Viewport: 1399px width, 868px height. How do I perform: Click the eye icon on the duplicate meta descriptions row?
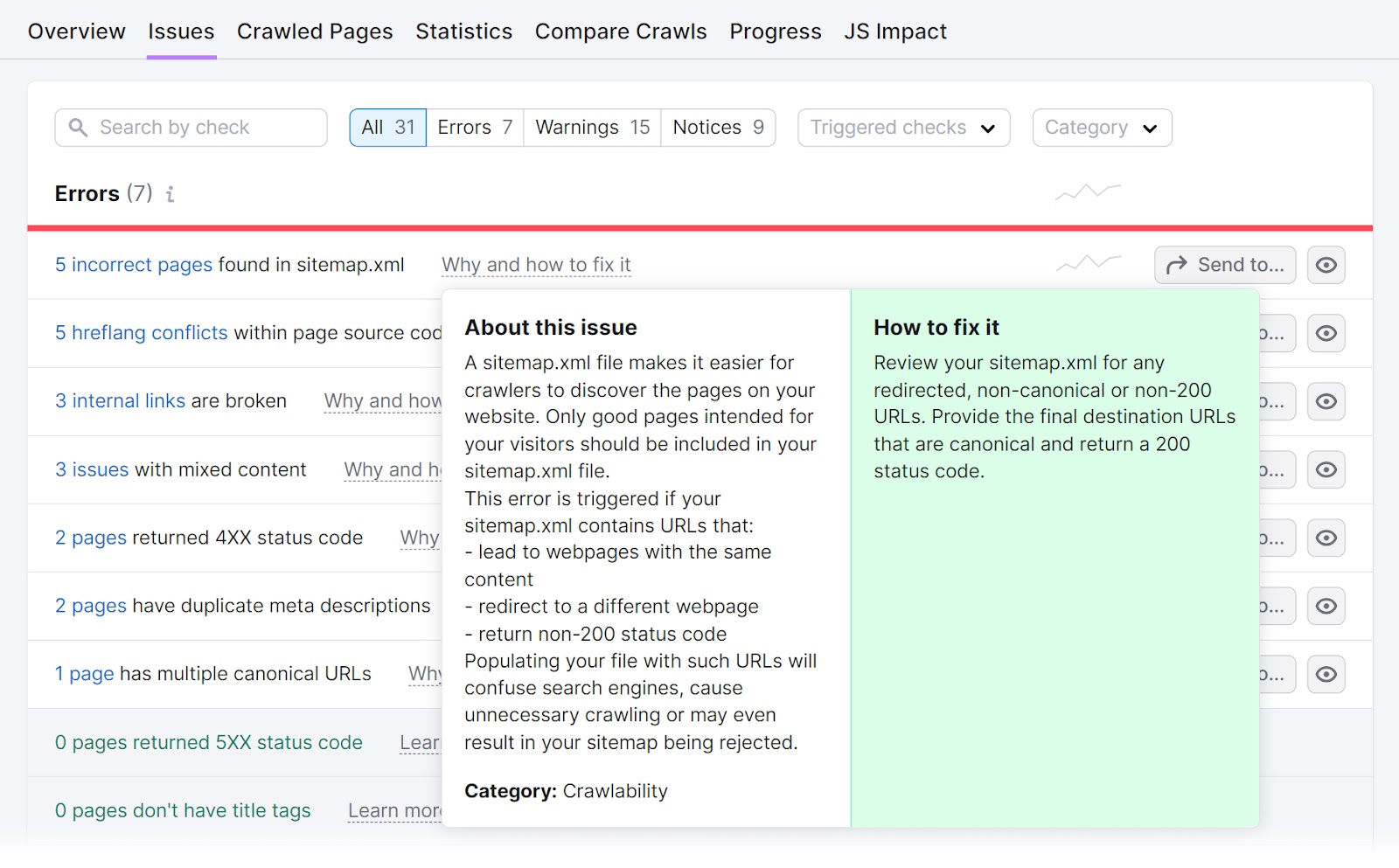1326,606
